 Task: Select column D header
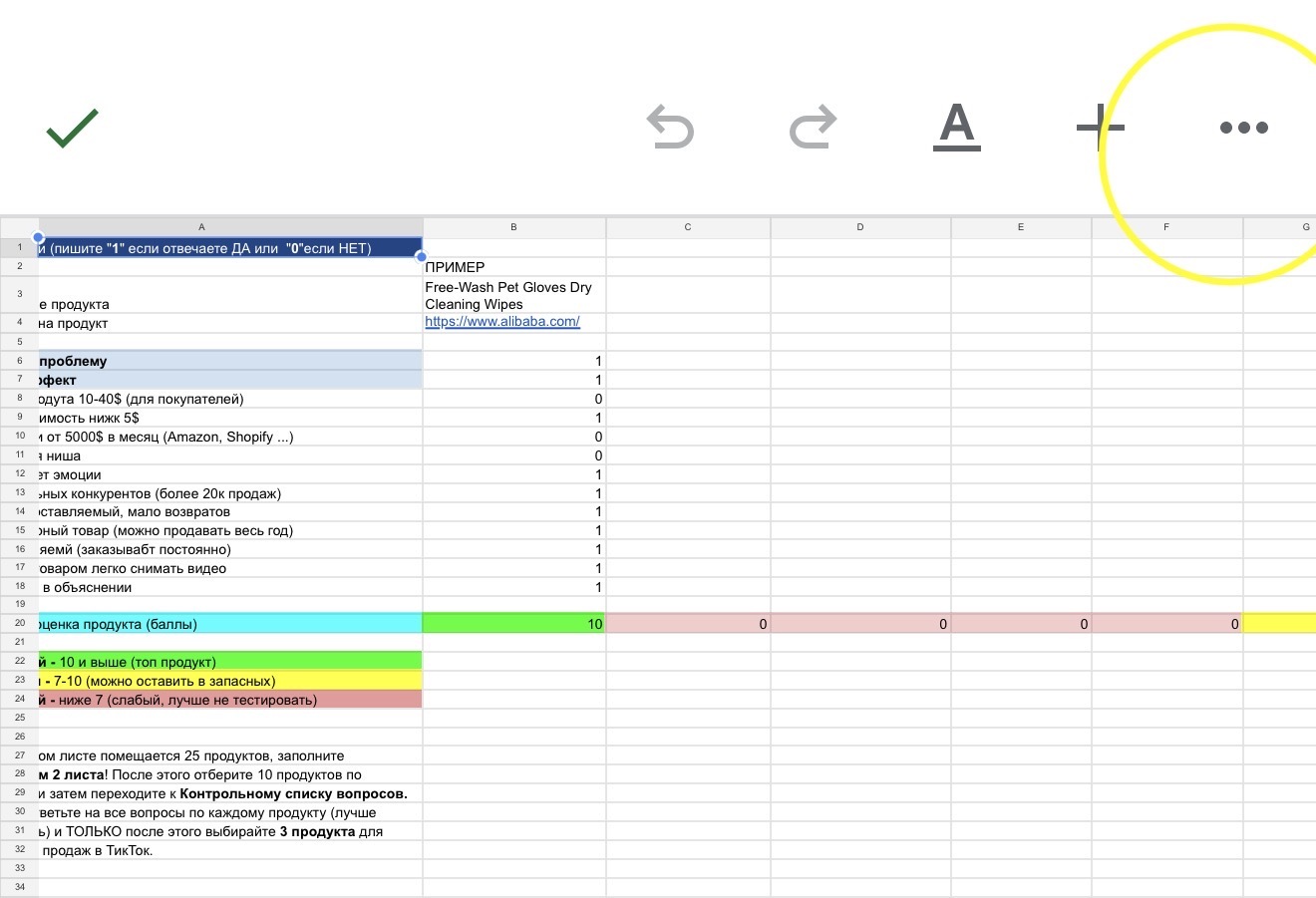(859, 227)
